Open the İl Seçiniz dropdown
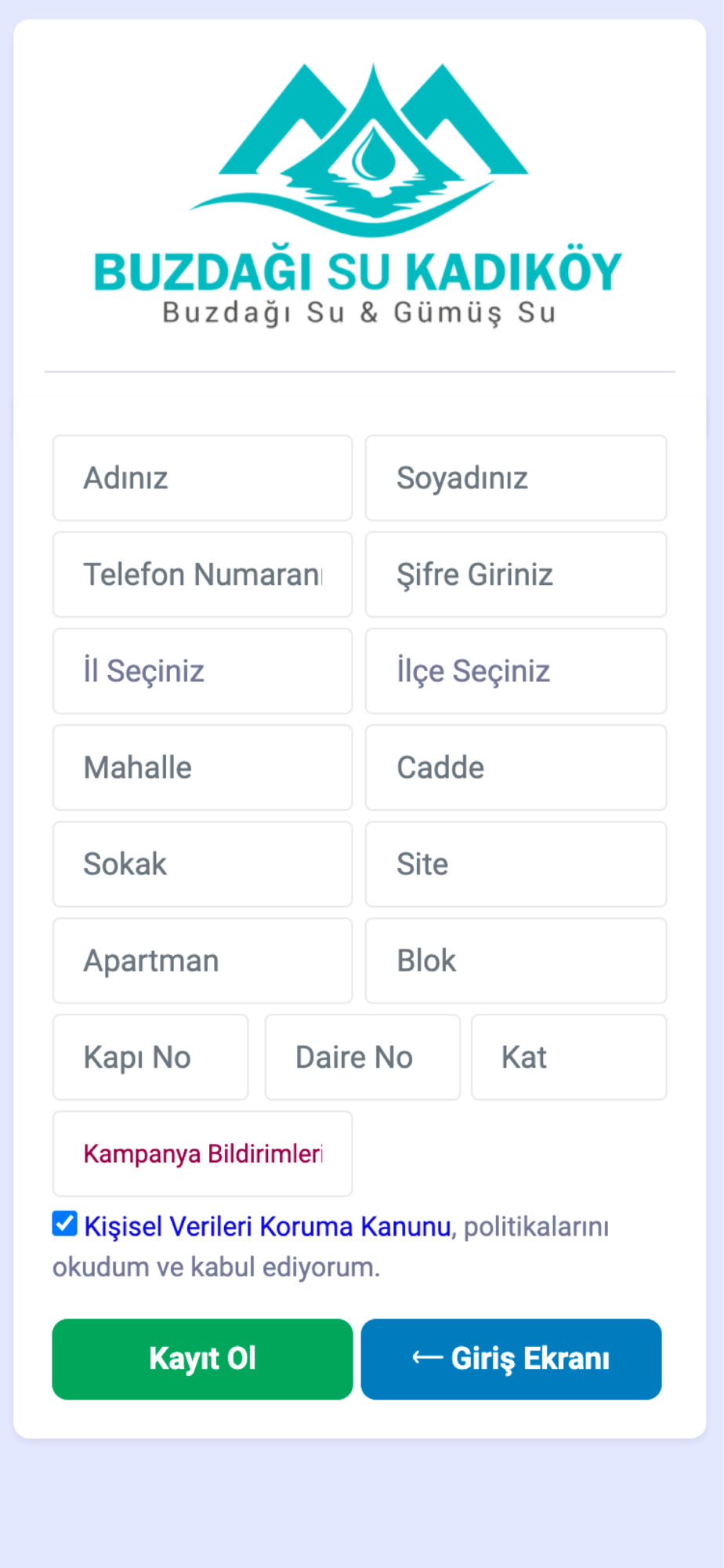Image resolution: width=724 pixels, height=1568 pixels. point(202,671)
